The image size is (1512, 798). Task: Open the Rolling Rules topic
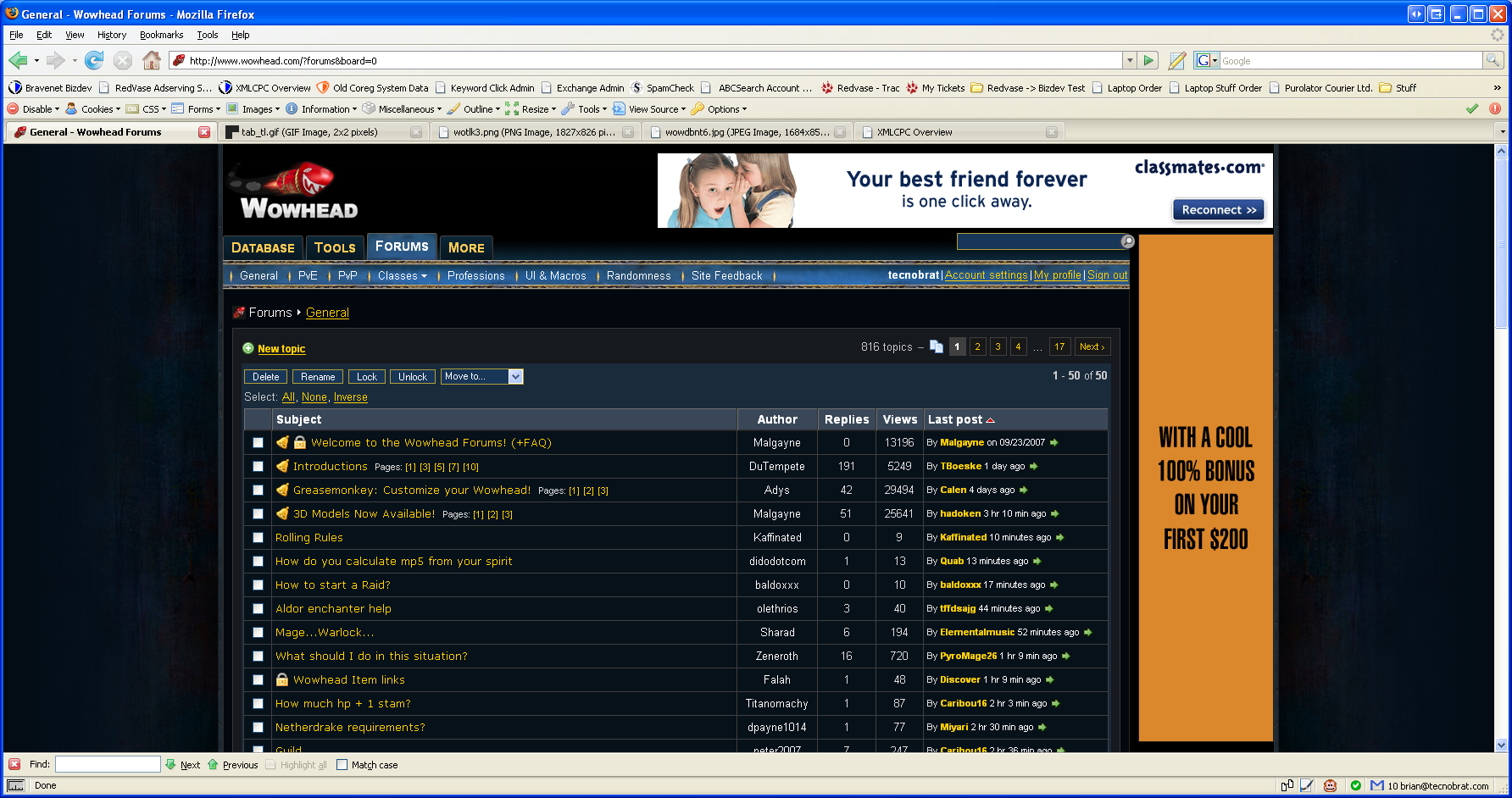[x=309, y=537]
